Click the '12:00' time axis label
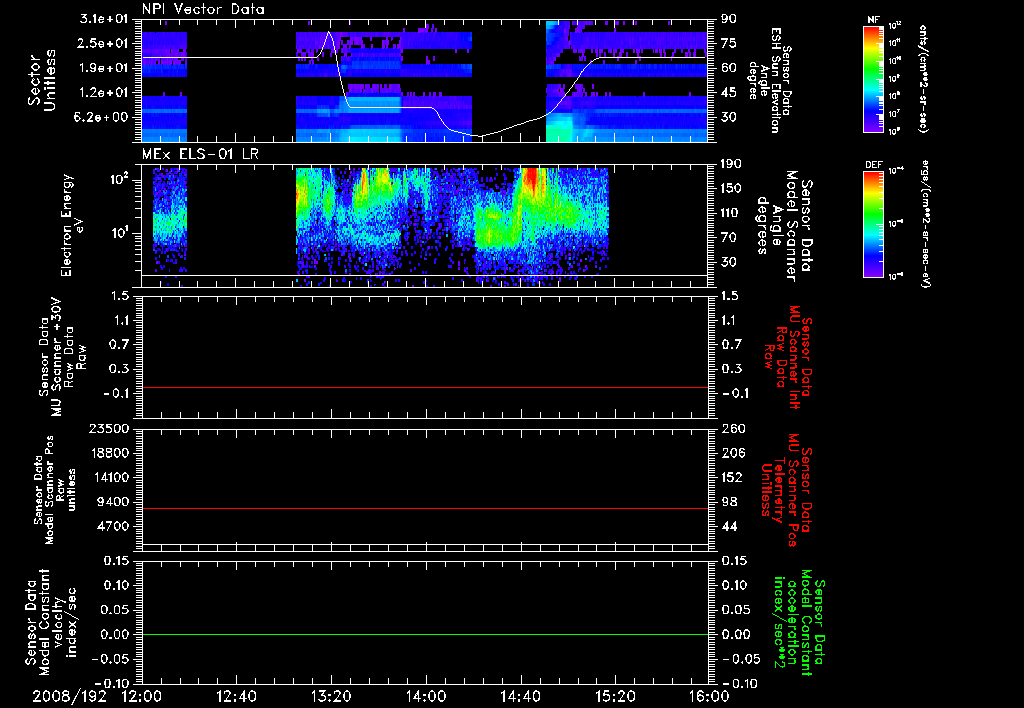1024x708 pixels. [x=142, y=696]
